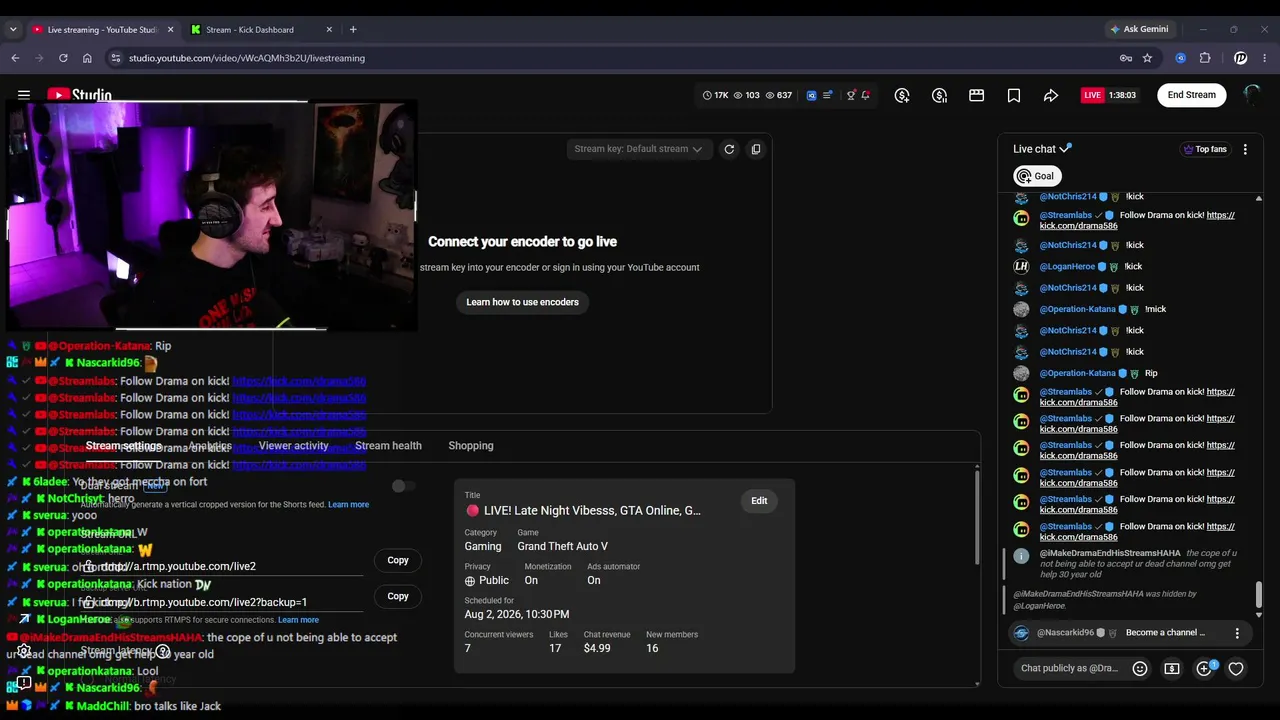1280x720 pixels.
Task: Open the Analytics tab
Action: pyautogui.click(x=210, y=446)
